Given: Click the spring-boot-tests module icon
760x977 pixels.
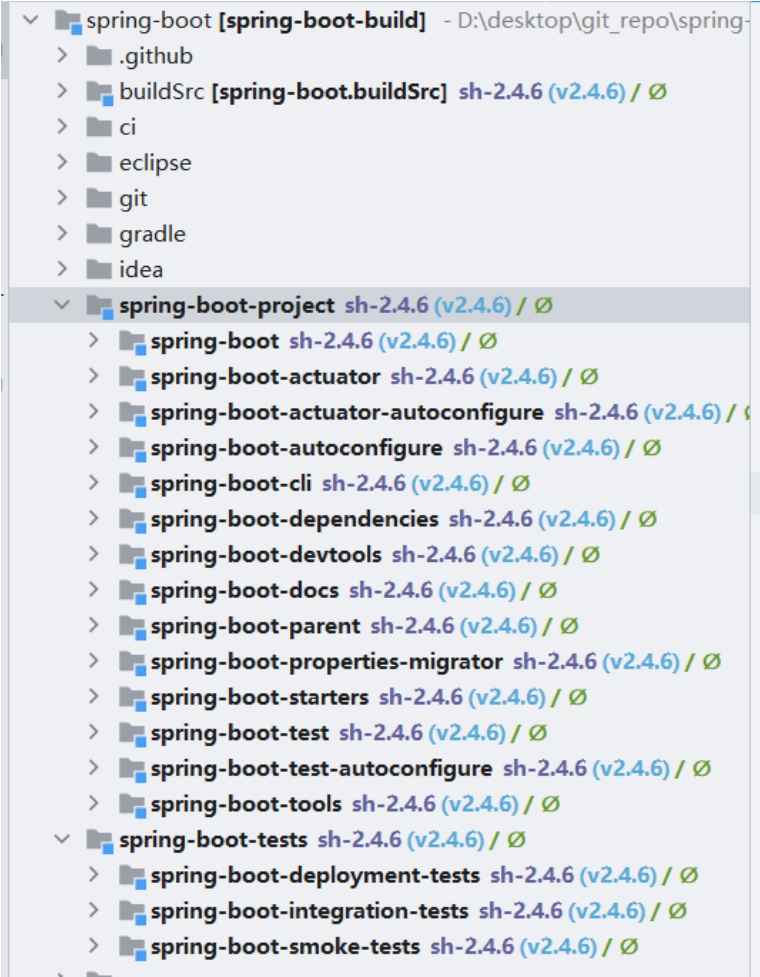Looking at the screenshot, I should [100, 841].
